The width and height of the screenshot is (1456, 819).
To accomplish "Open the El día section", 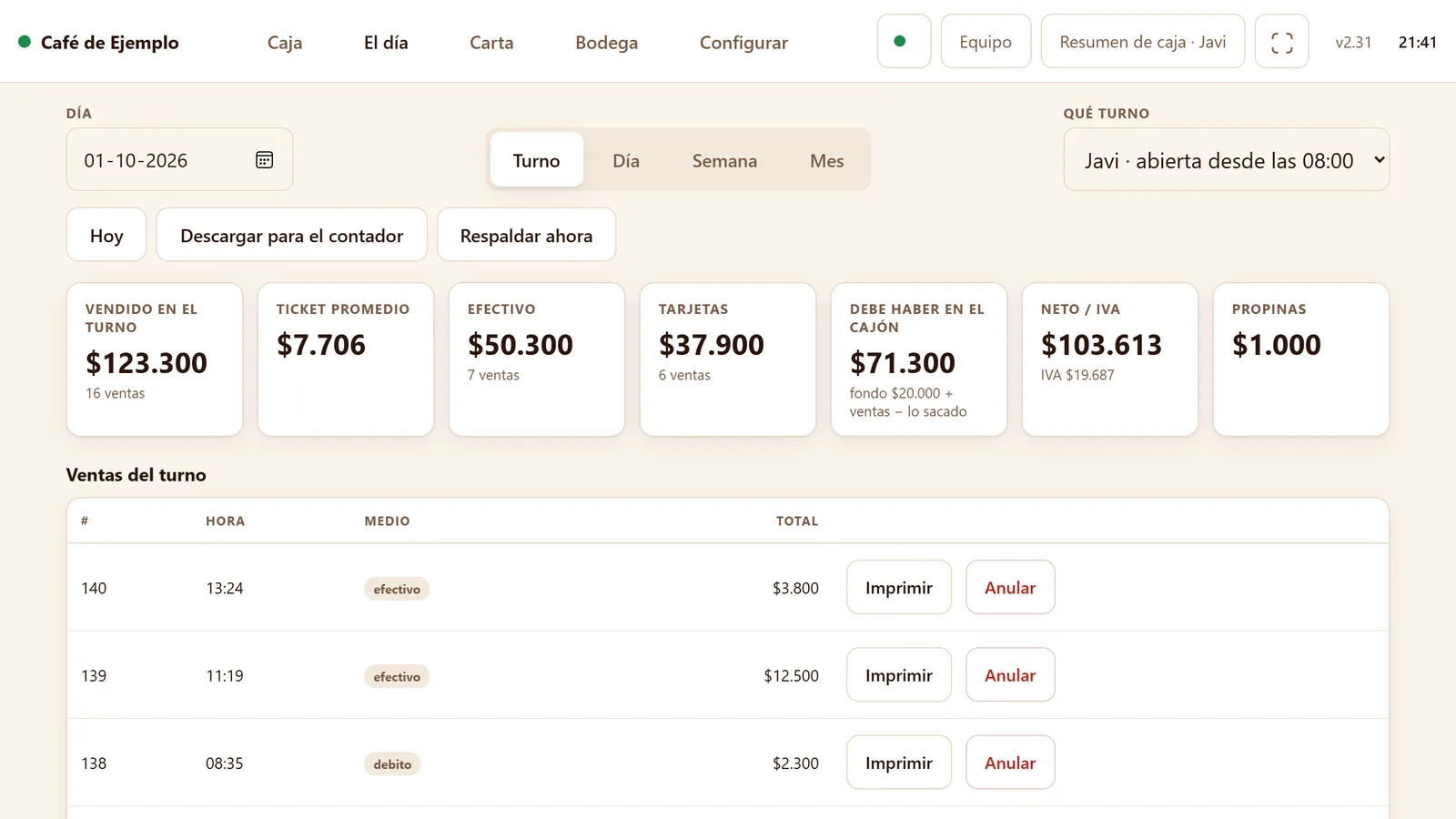I will click(x=386, y=42).
